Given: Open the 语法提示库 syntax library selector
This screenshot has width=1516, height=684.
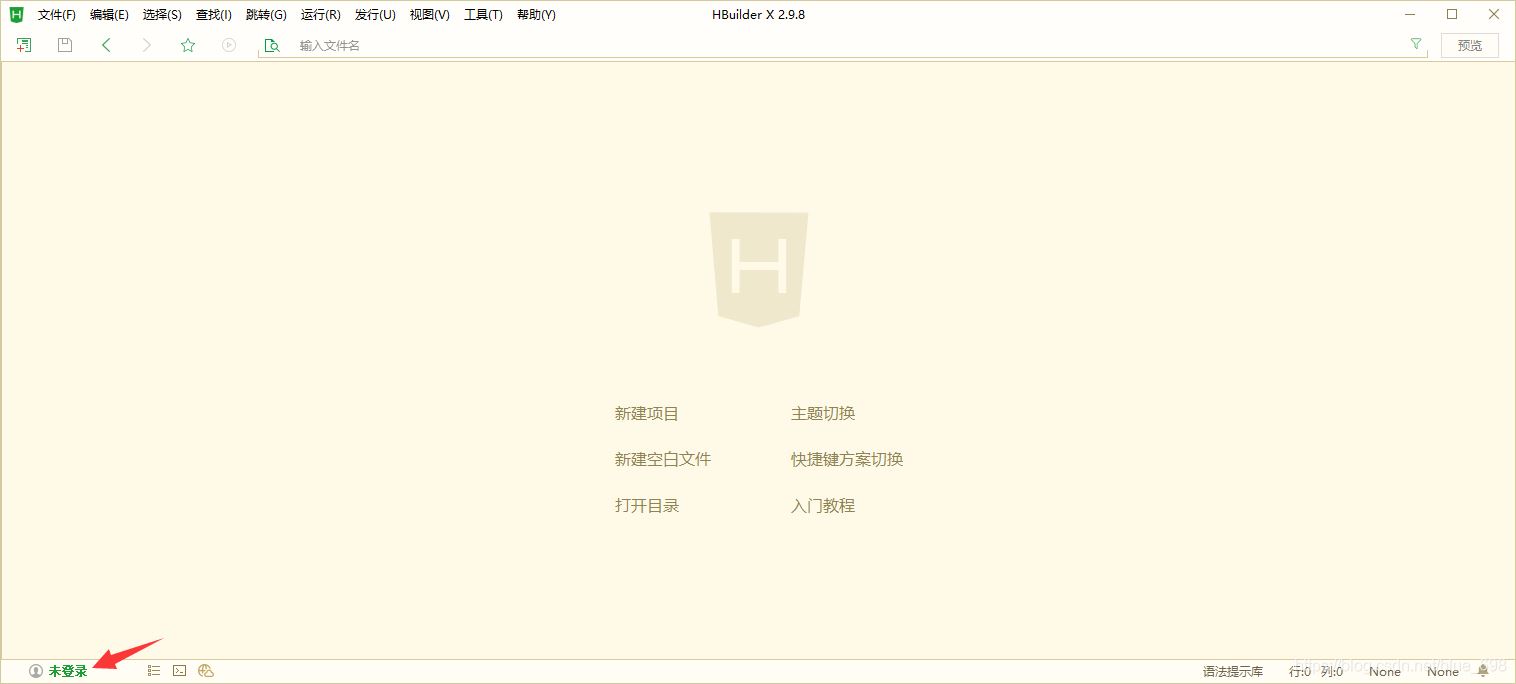Looking at the screenshot, I should pos(1231,671).
